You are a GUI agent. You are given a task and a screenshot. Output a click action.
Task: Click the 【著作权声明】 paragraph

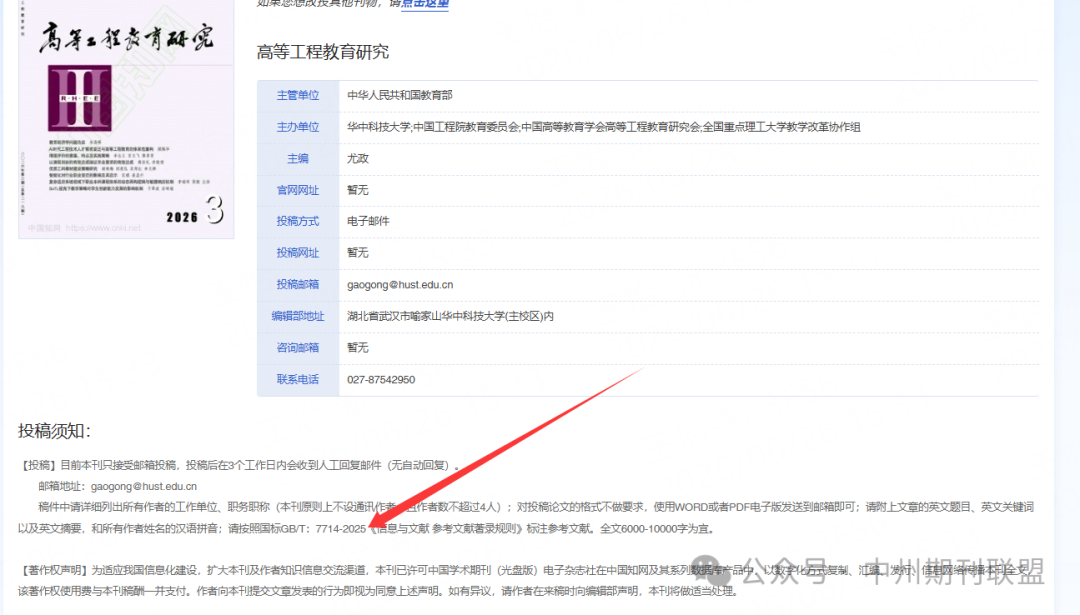[x=526, y=581]
